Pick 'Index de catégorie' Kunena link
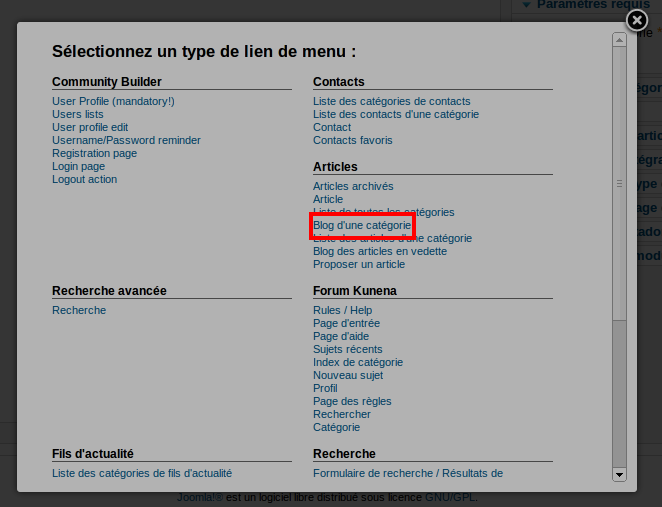Viewport: 662px width, 507px height. (x=358, y=362)
